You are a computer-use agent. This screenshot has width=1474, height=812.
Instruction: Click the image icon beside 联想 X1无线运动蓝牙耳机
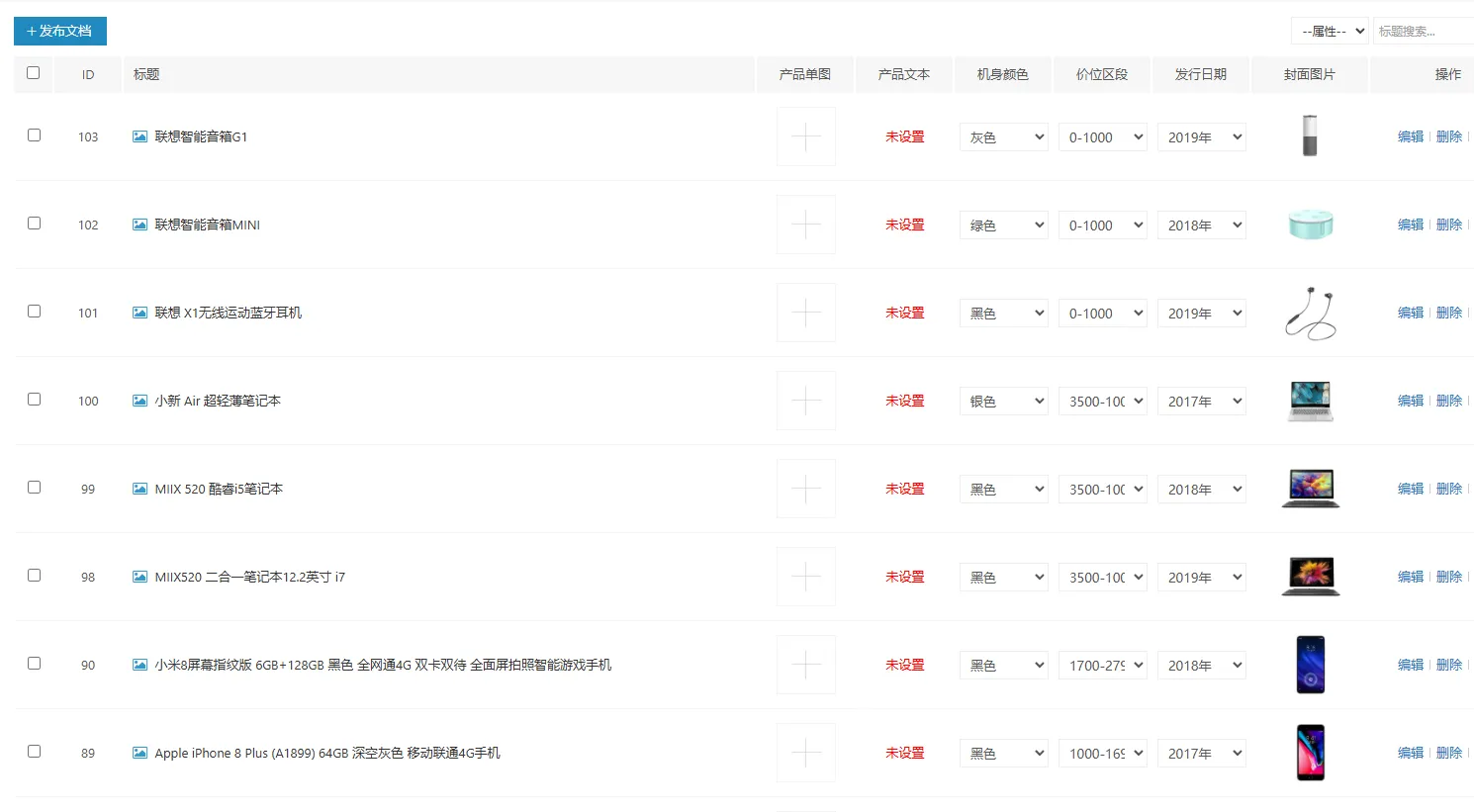click(139, 313)
